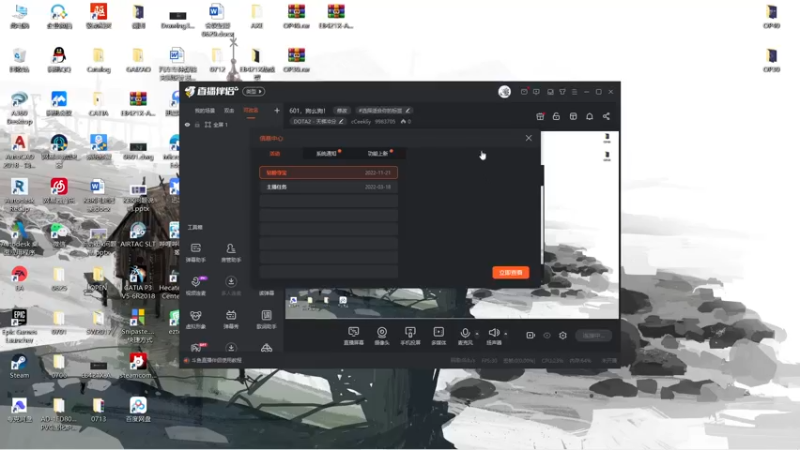Close the message center dialog
This screenshot has width=800, height=450.
529,138
